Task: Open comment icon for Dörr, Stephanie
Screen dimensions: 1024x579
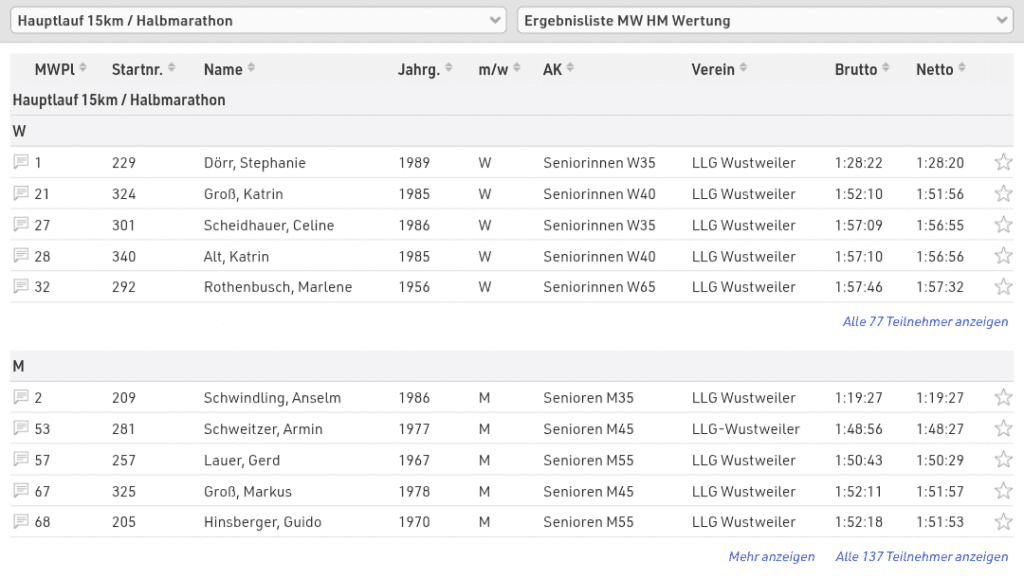Action: click(20, 162)
